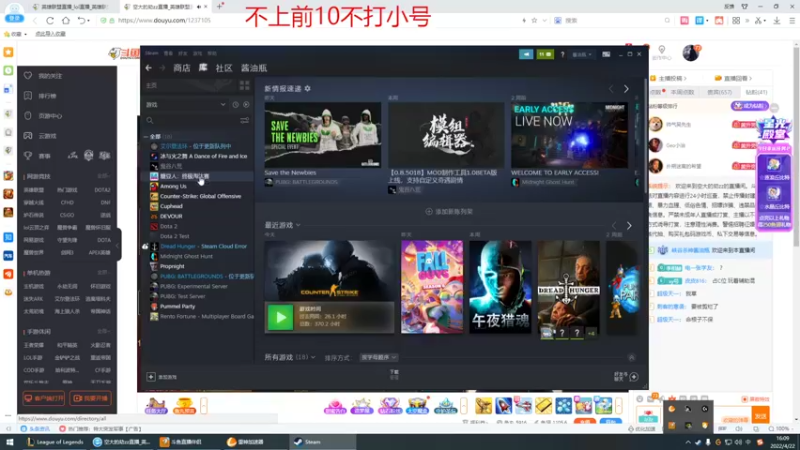Go back with Steam's back arrow
The width and height of the screenshot is (800, 450).
(148, 68)
